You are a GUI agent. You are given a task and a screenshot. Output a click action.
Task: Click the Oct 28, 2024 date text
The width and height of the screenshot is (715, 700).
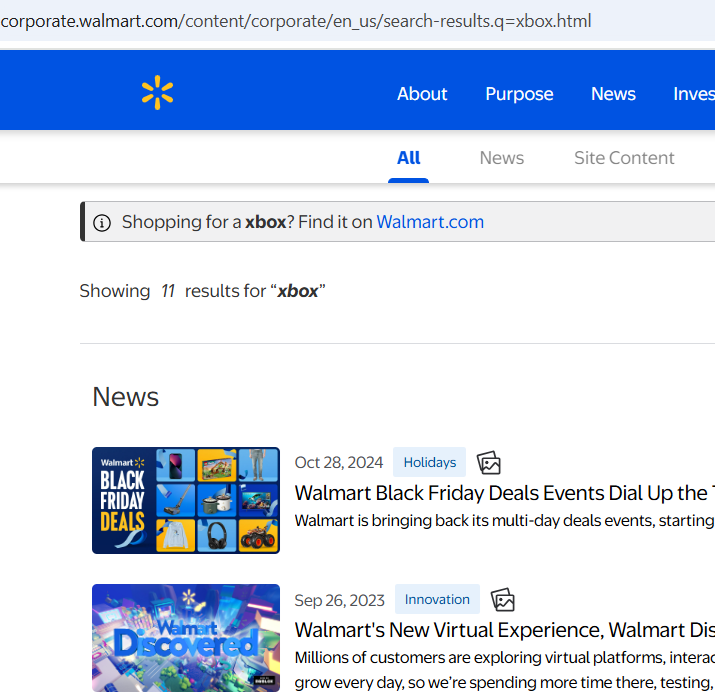[x=339, y=462]
